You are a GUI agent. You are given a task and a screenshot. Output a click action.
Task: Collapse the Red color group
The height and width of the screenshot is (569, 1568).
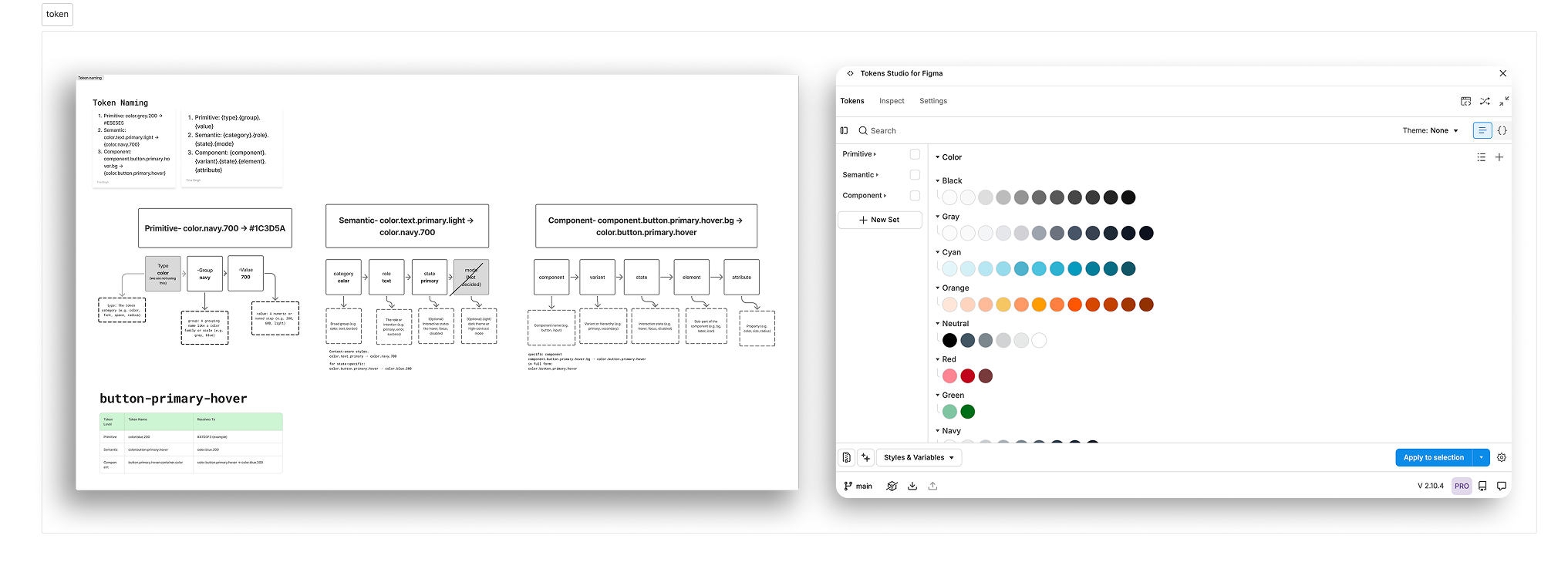[938, 360]
